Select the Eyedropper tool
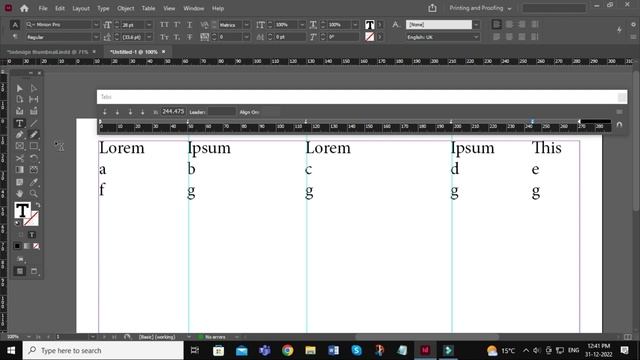Image resolution: width=640 pixels, height=360 pixels. 34,182
